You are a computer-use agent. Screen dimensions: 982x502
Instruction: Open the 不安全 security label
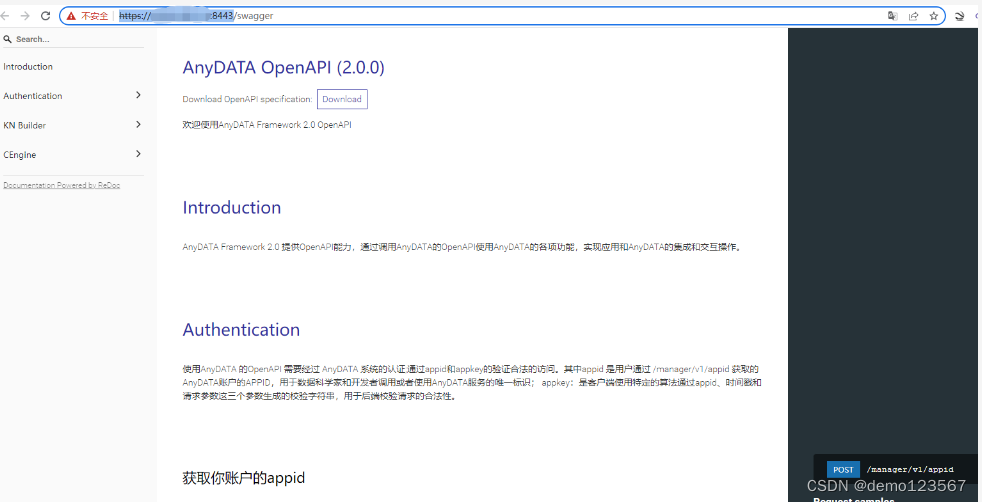[95, 16]
